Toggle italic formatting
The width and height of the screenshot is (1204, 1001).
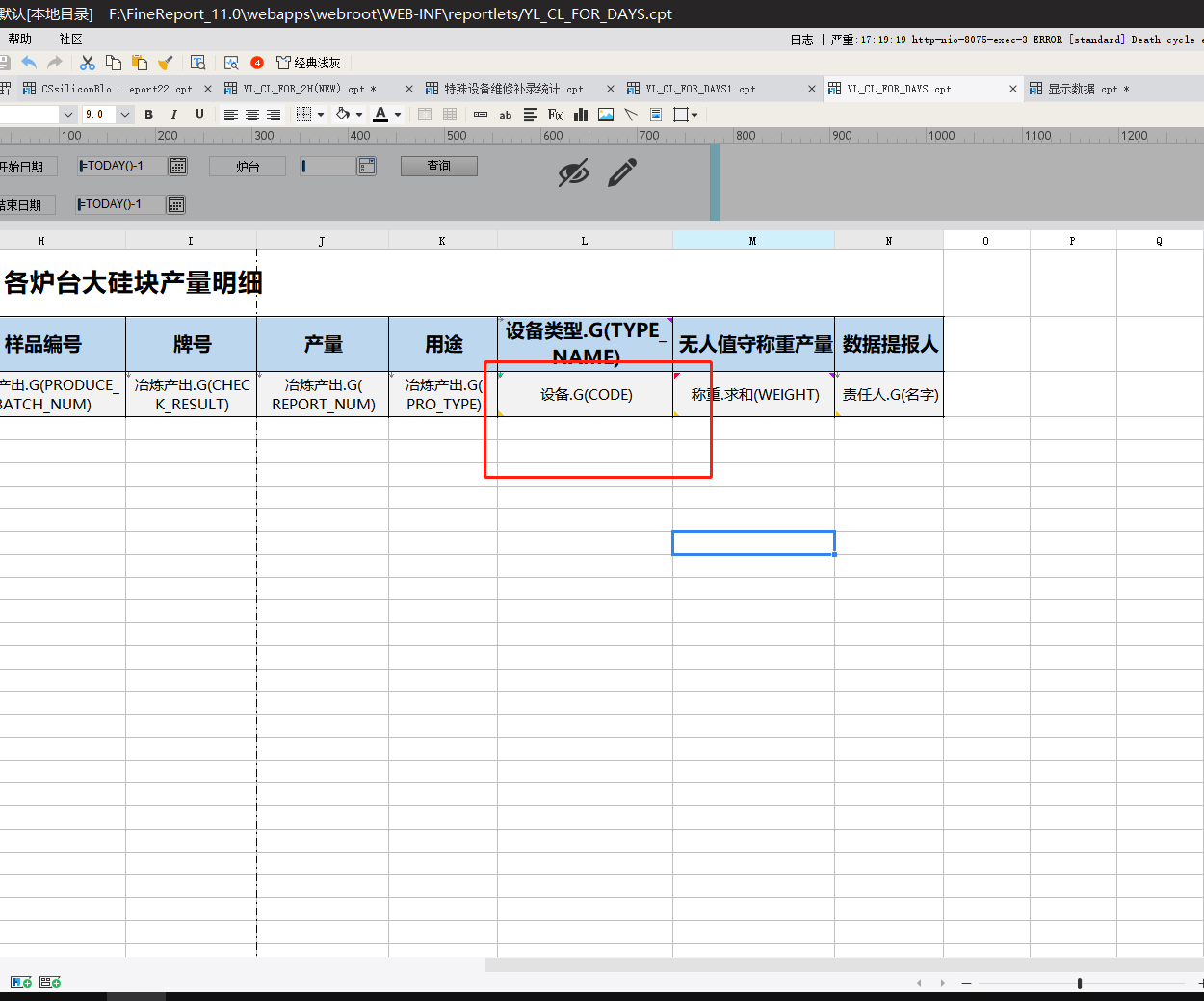173,115
